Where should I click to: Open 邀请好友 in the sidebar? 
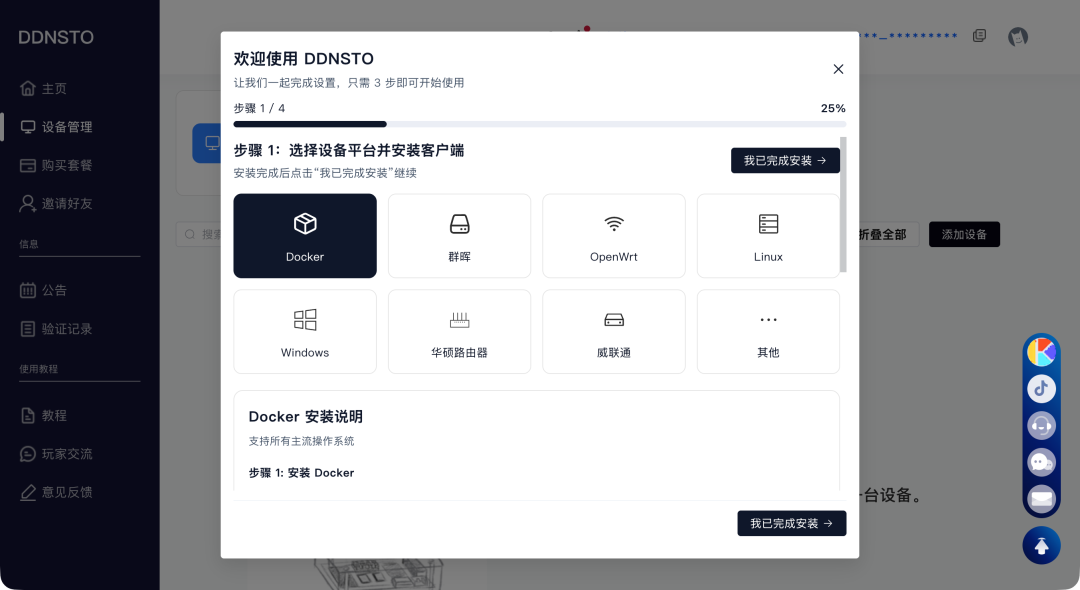coord(66,204)
